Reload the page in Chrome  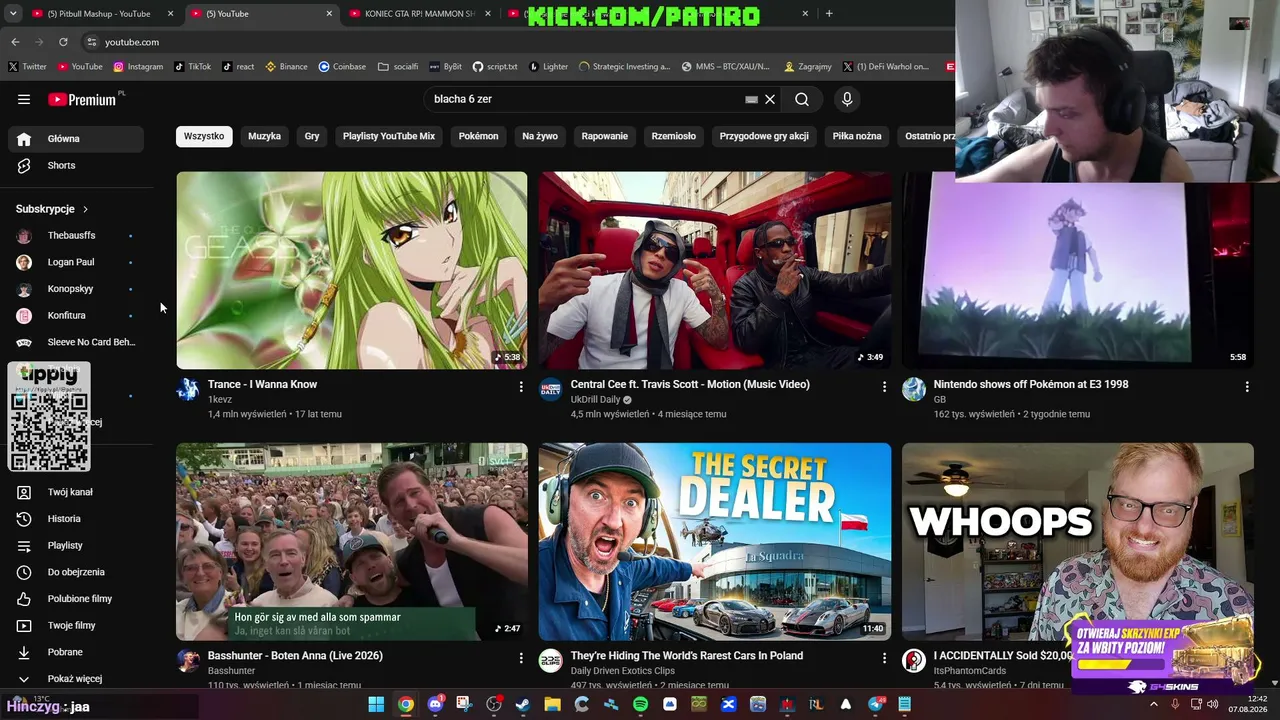[x=63, y=42]
